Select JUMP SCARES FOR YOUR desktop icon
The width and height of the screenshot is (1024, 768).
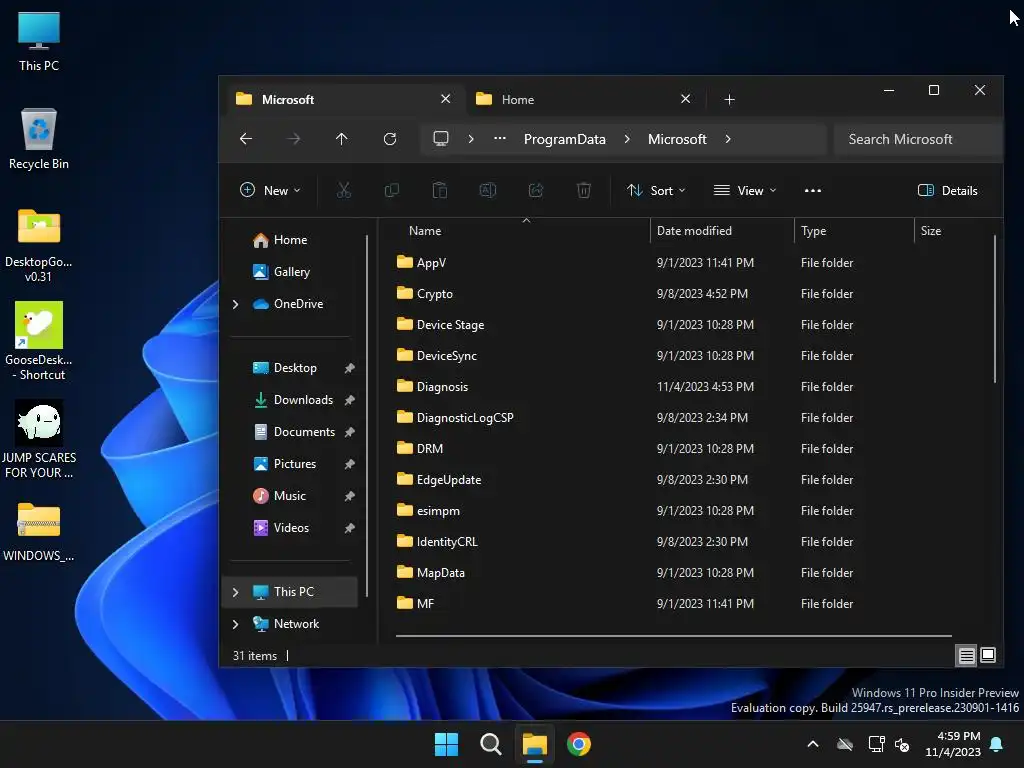[39, 440]
